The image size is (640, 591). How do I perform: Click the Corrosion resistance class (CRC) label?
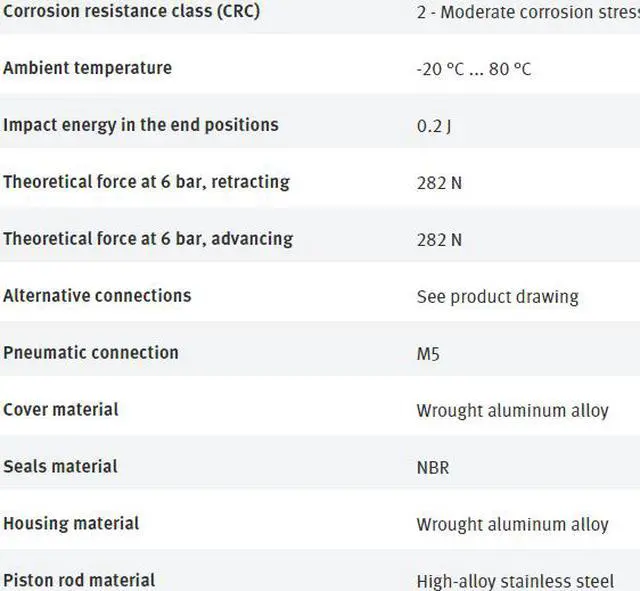point(131,12)
